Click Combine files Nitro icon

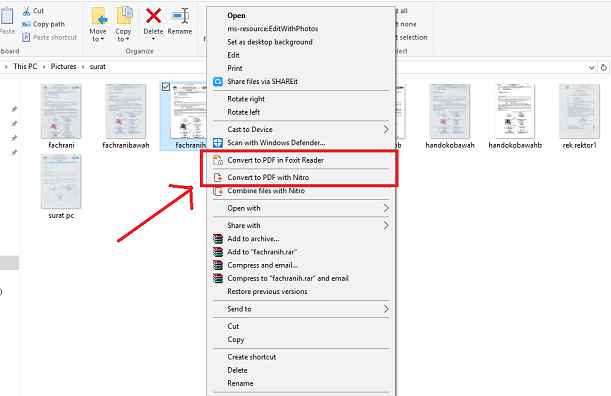point(218,191)
